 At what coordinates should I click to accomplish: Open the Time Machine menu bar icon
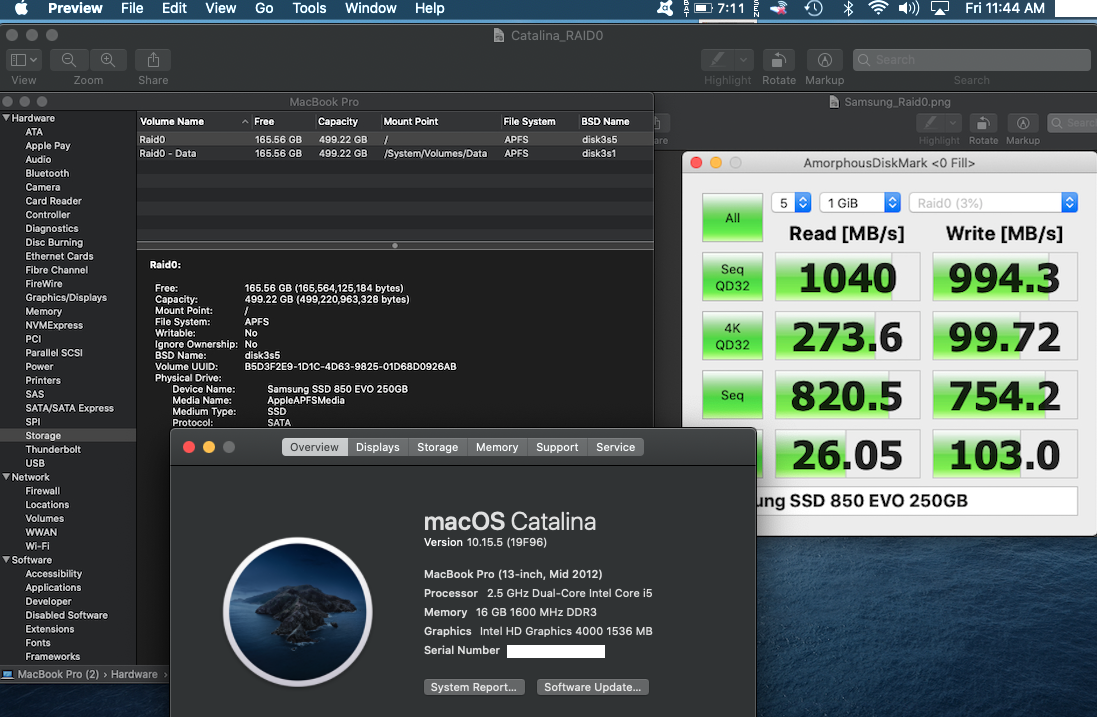(x=814, y=8)
